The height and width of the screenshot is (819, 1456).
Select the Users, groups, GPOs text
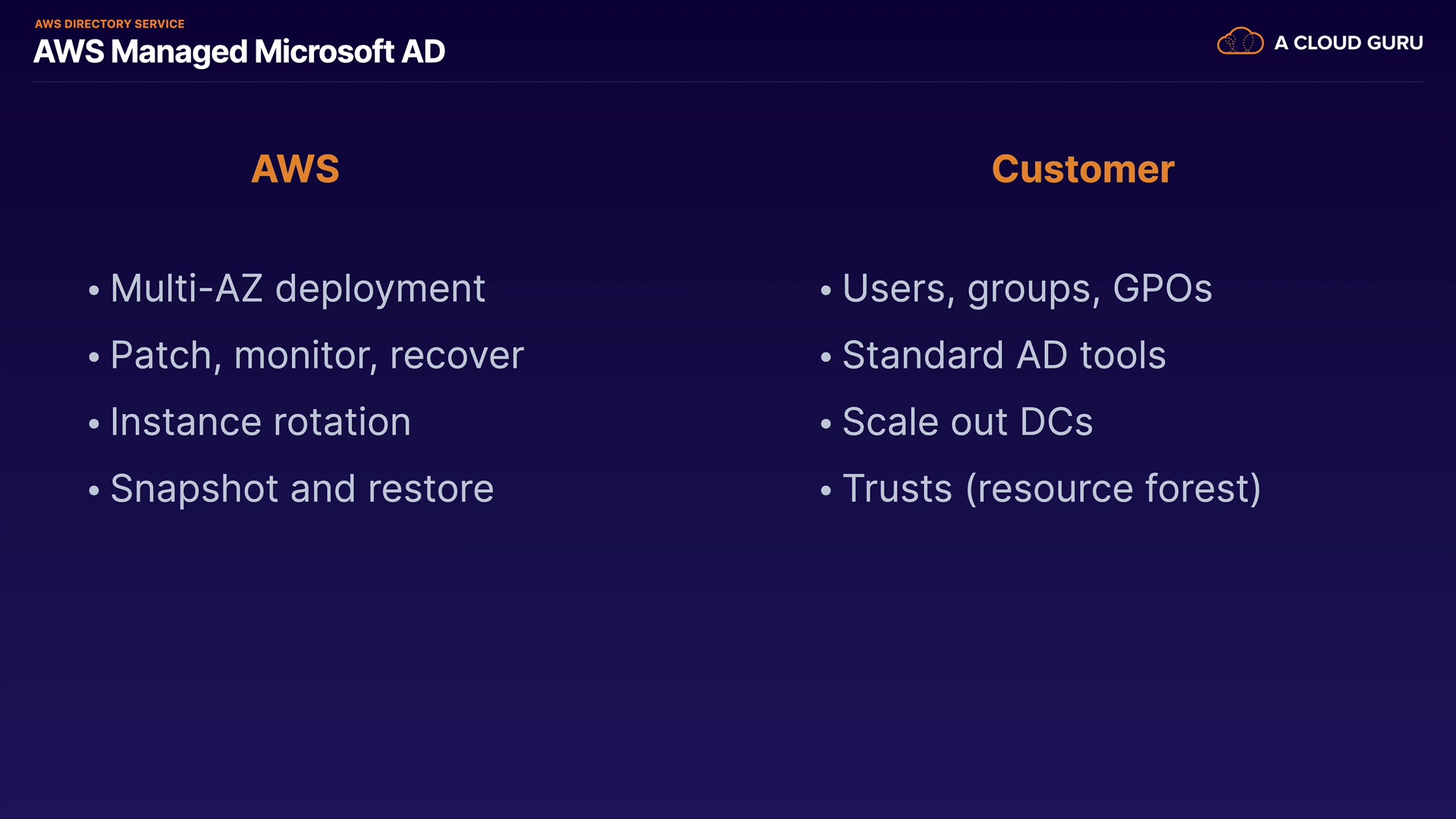pyautogui.click(x=1027, y=289)
